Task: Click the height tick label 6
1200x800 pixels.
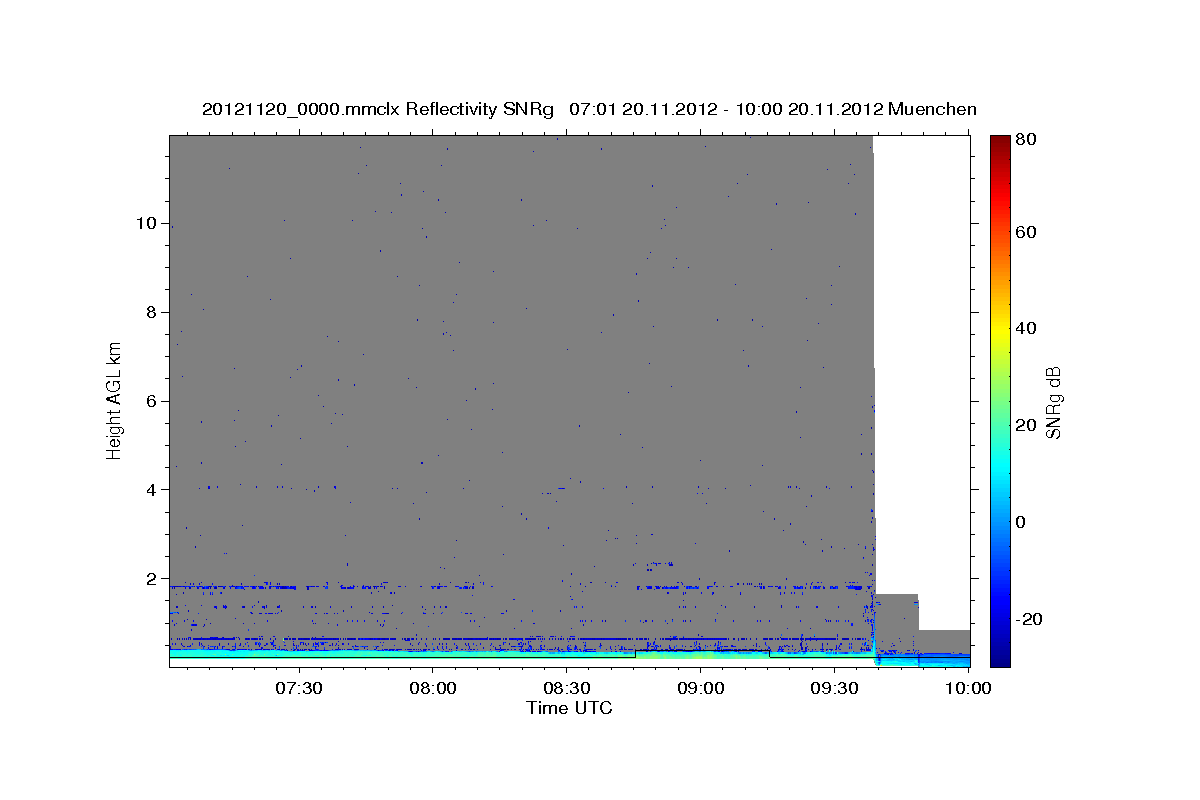Action: tap(150, 401)
